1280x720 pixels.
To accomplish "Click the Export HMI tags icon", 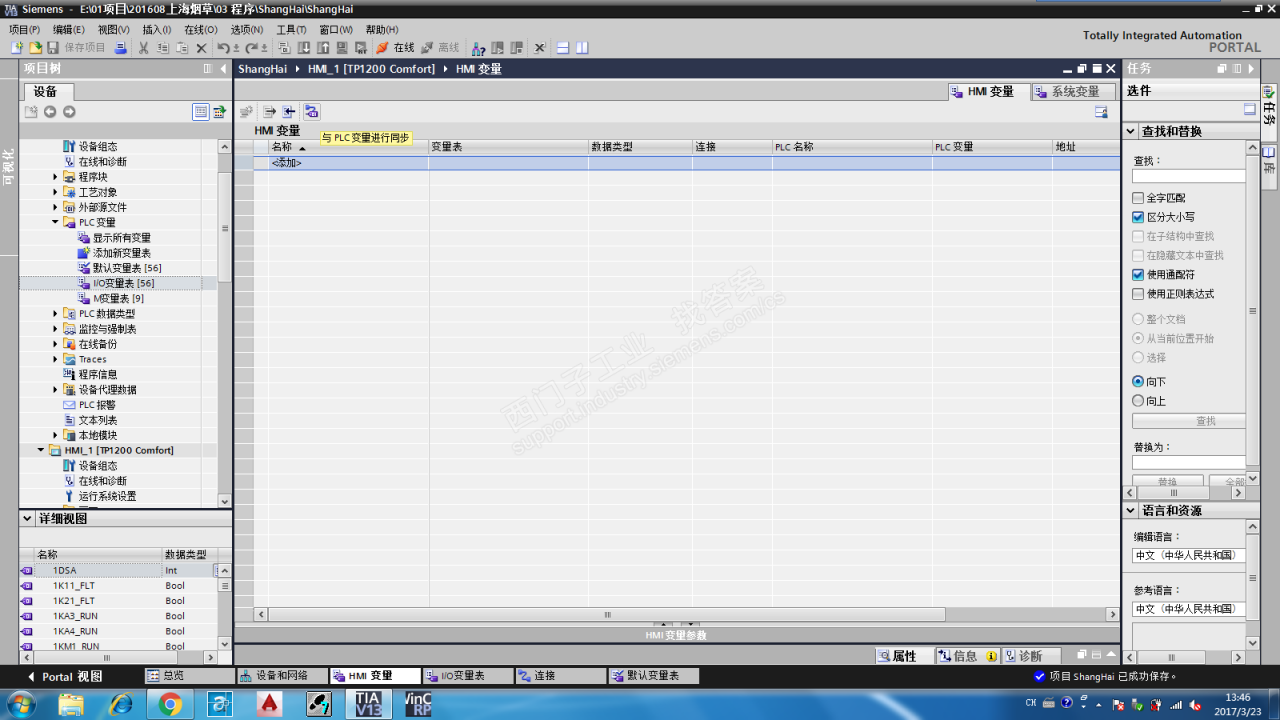I will pos(269,112).
